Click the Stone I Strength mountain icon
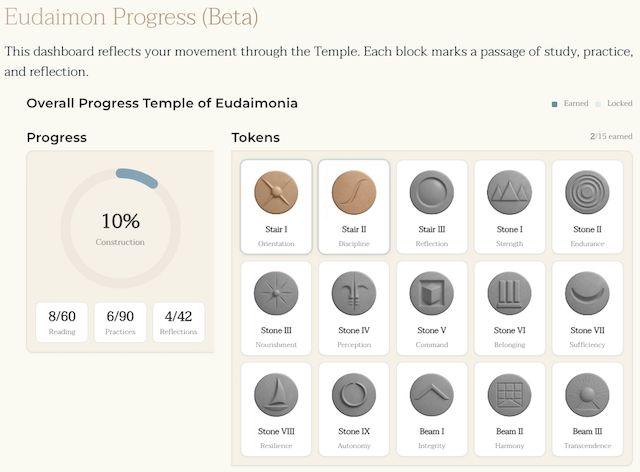640x472 pixels. [510, 192]
